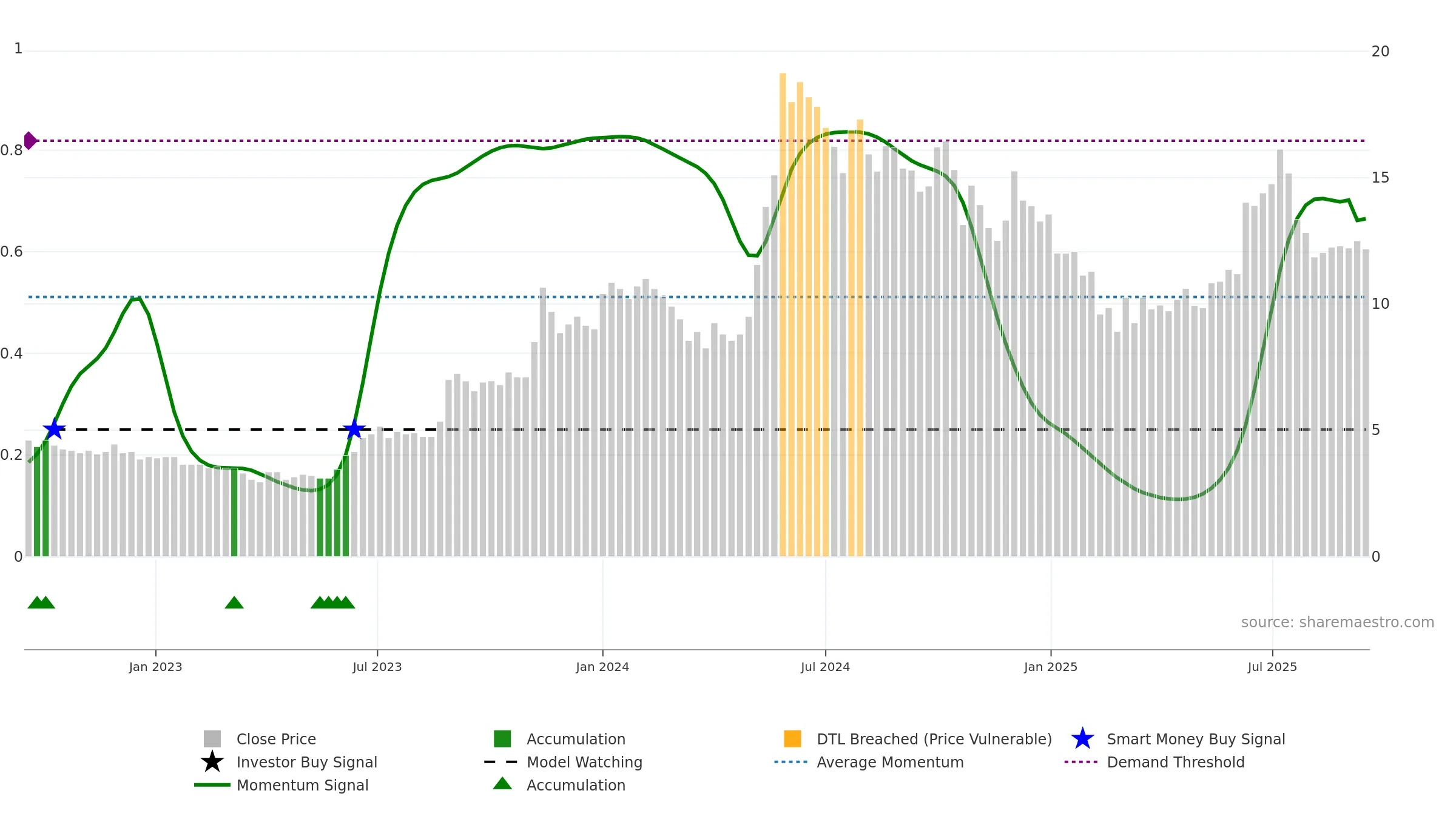Click the Jan 2023 axis label
Screen dimensions: 1456x819
[x=155, y=667]
